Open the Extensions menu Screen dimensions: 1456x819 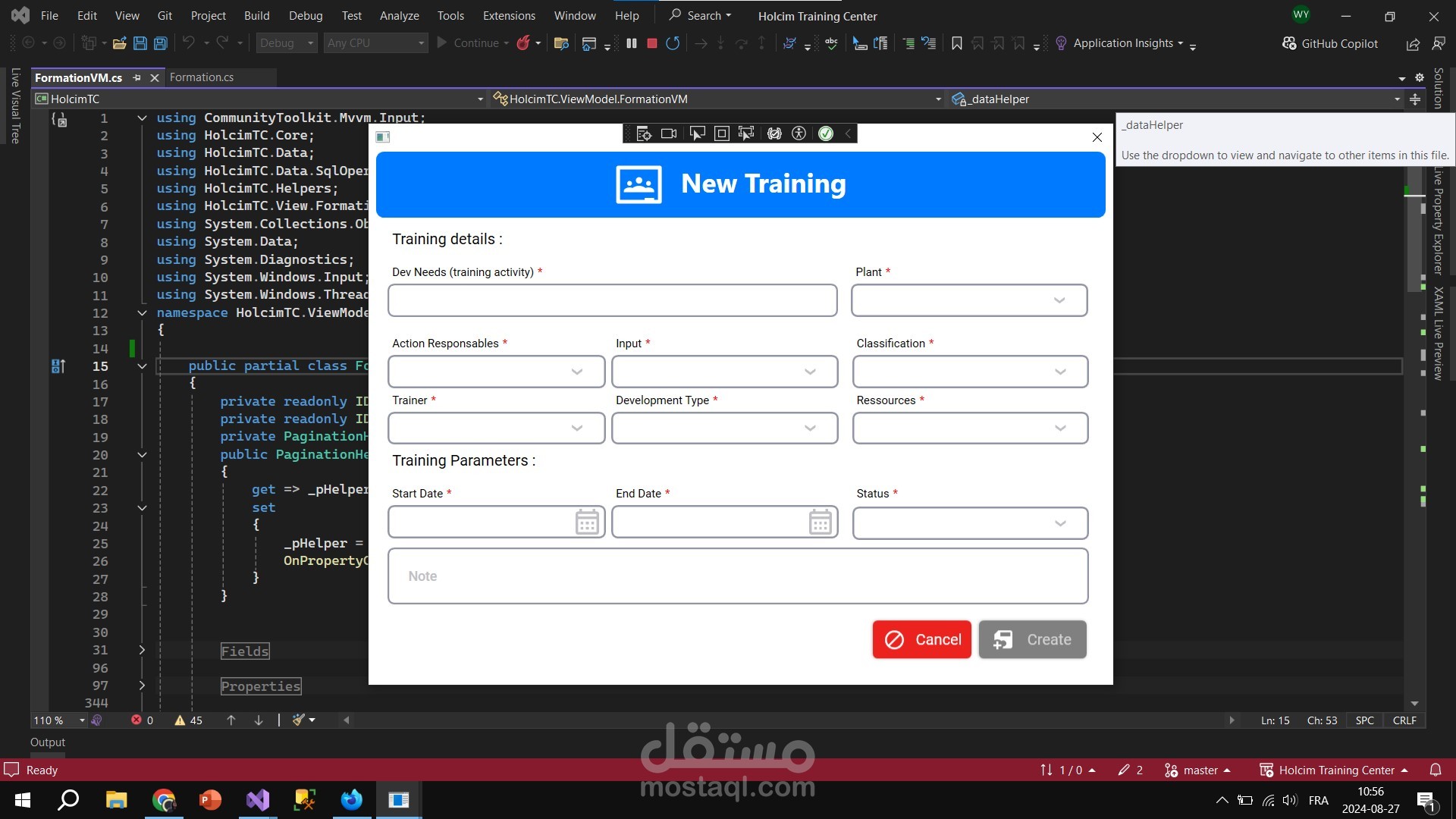coord(509,15)
